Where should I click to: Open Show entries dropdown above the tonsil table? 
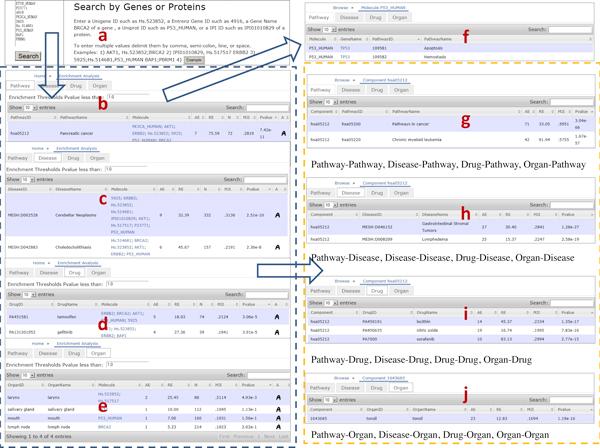click(331, 400)
